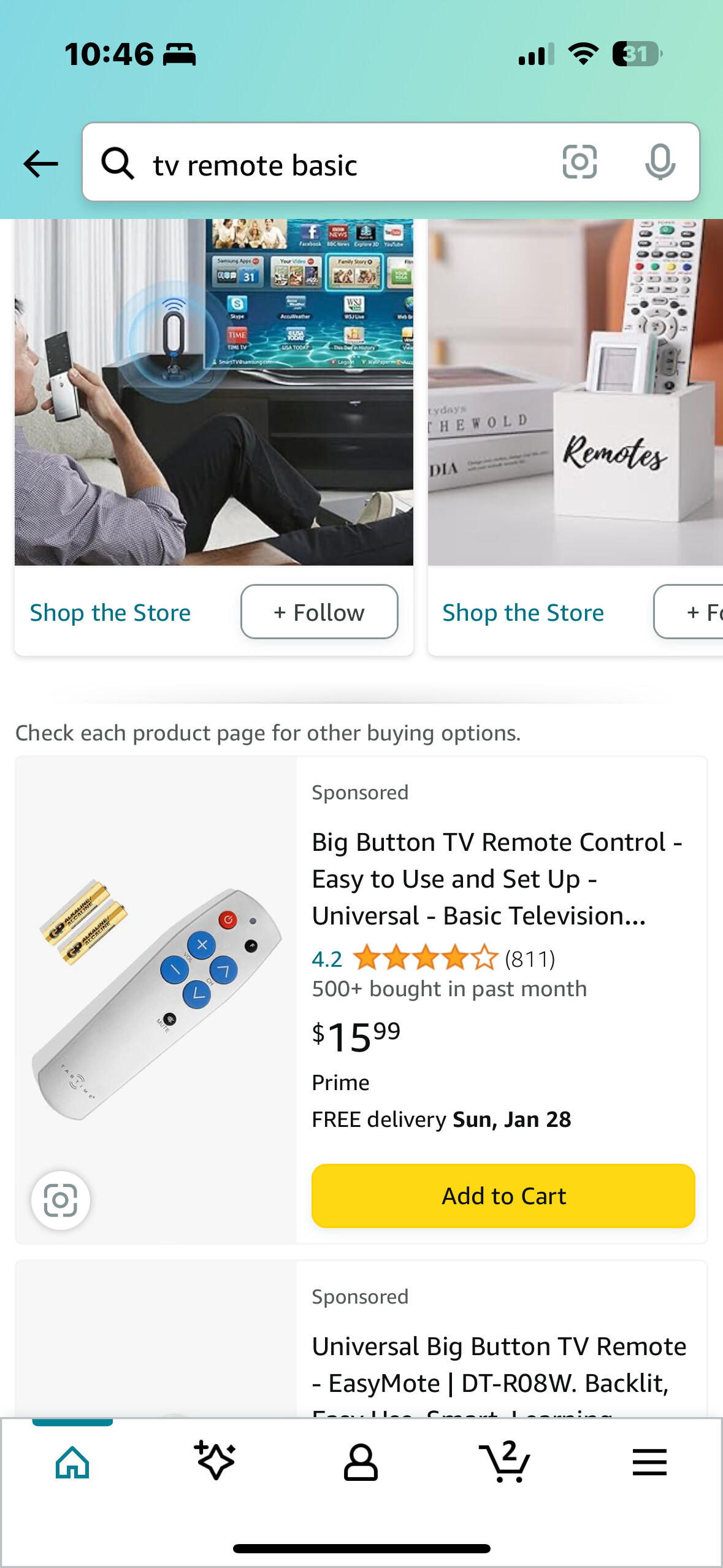
Task: Open the Big Button TV Remote product title
Action: 497,878
